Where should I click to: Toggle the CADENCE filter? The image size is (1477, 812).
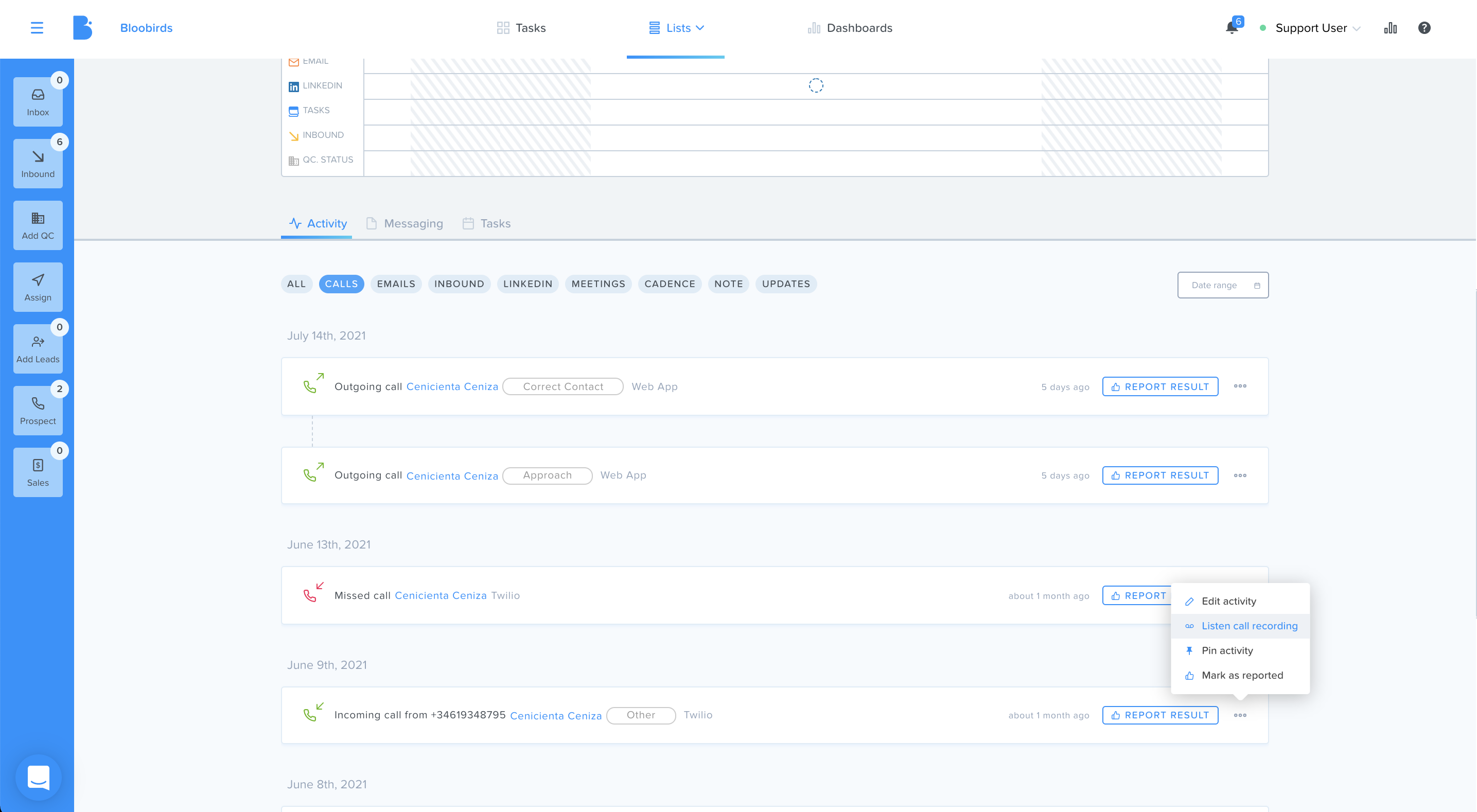coord(670,284)
